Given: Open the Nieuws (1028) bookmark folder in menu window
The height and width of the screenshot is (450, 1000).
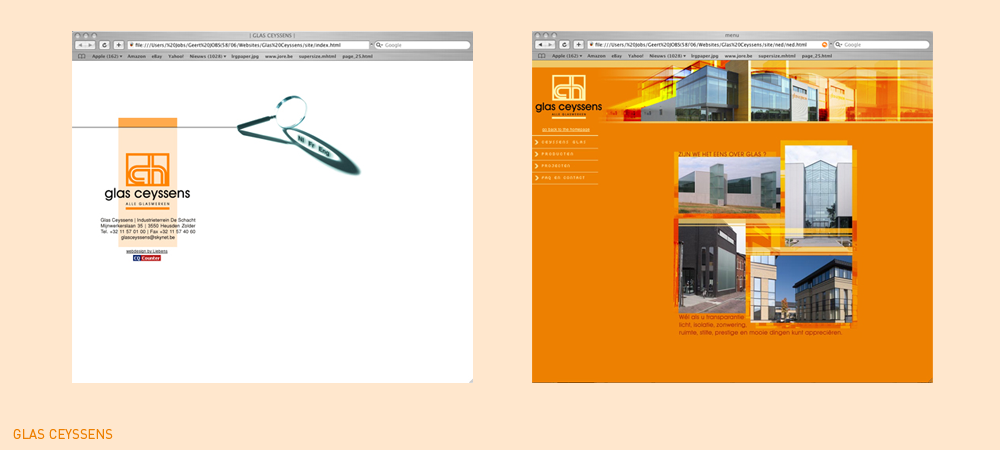Looking at the screenshot, I should pos(668,56).
